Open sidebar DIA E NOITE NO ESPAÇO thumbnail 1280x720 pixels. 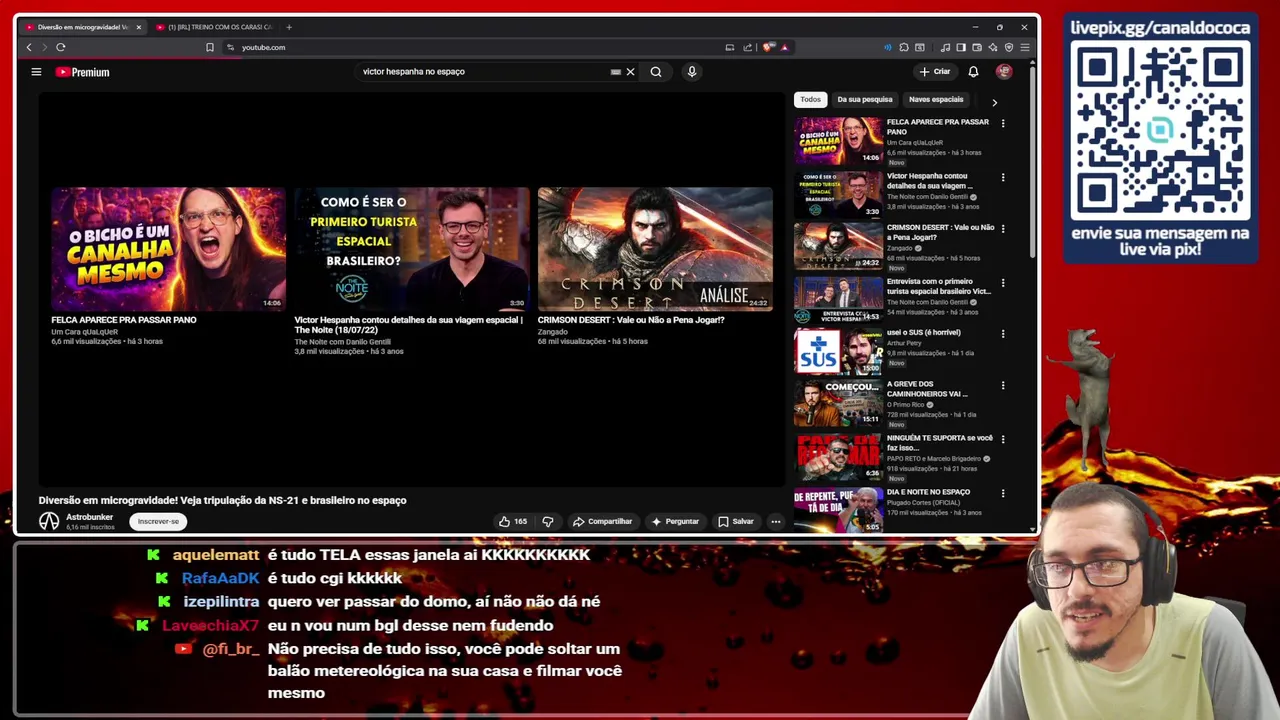coord(838,509)
